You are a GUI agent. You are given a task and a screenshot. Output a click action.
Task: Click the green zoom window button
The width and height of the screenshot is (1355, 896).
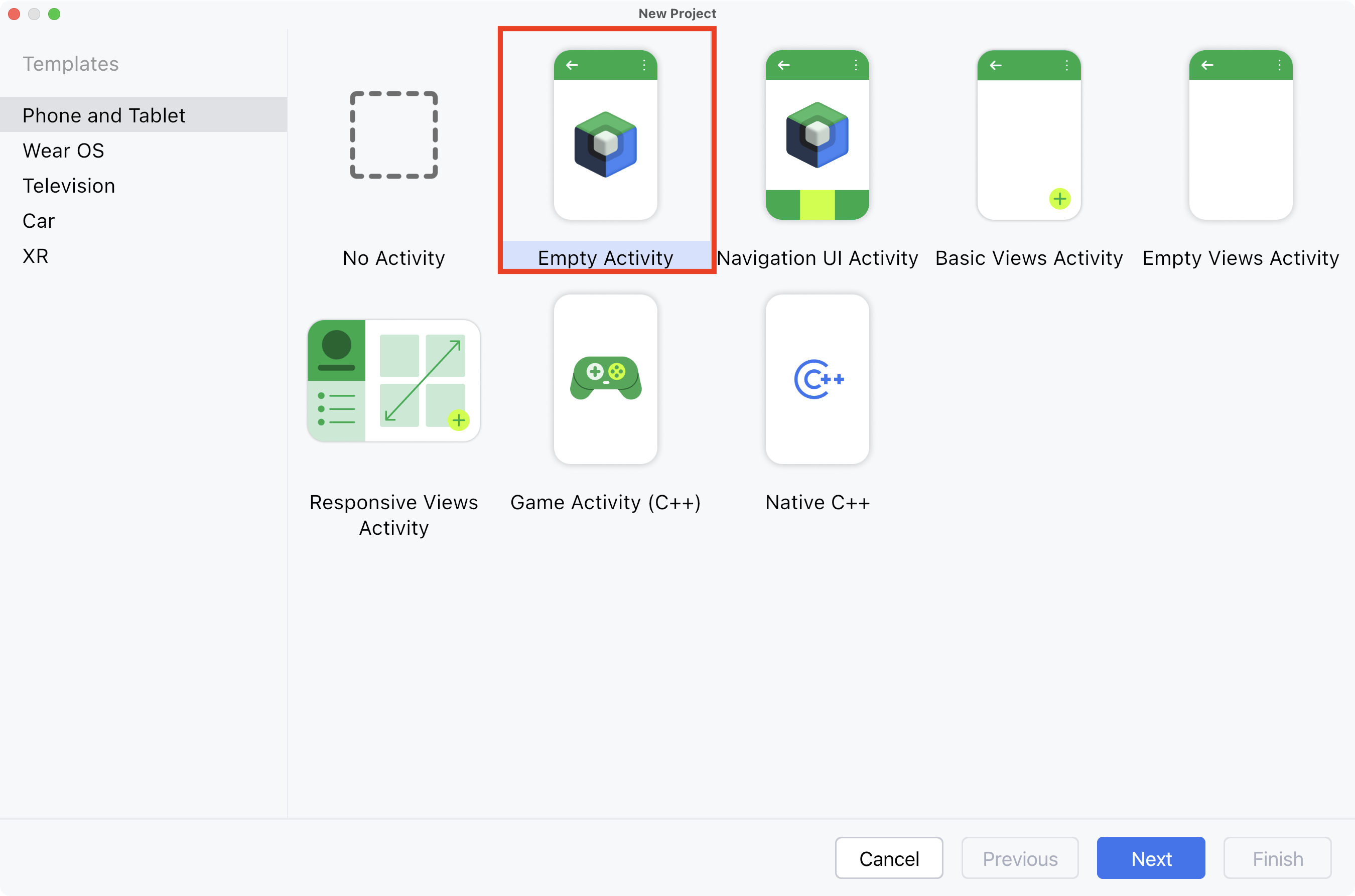(54, 14)
